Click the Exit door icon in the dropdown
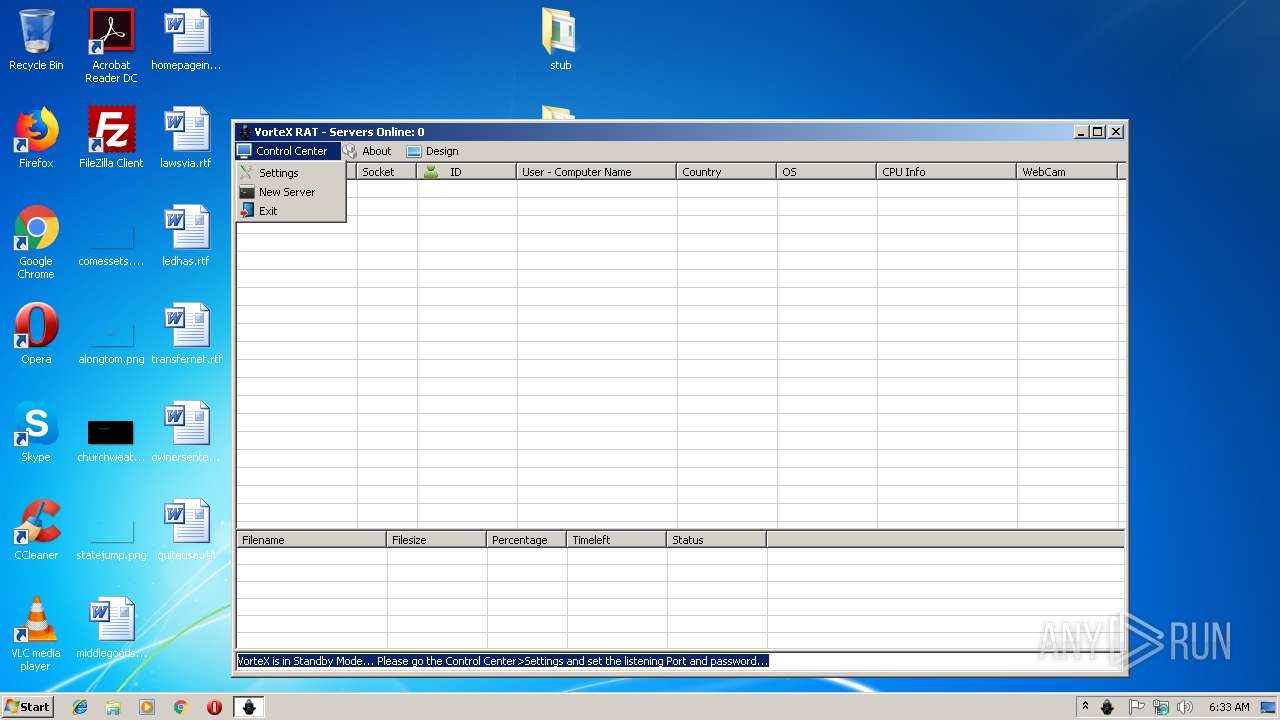This screenshot has width=1280, height=720. point(246,211)
